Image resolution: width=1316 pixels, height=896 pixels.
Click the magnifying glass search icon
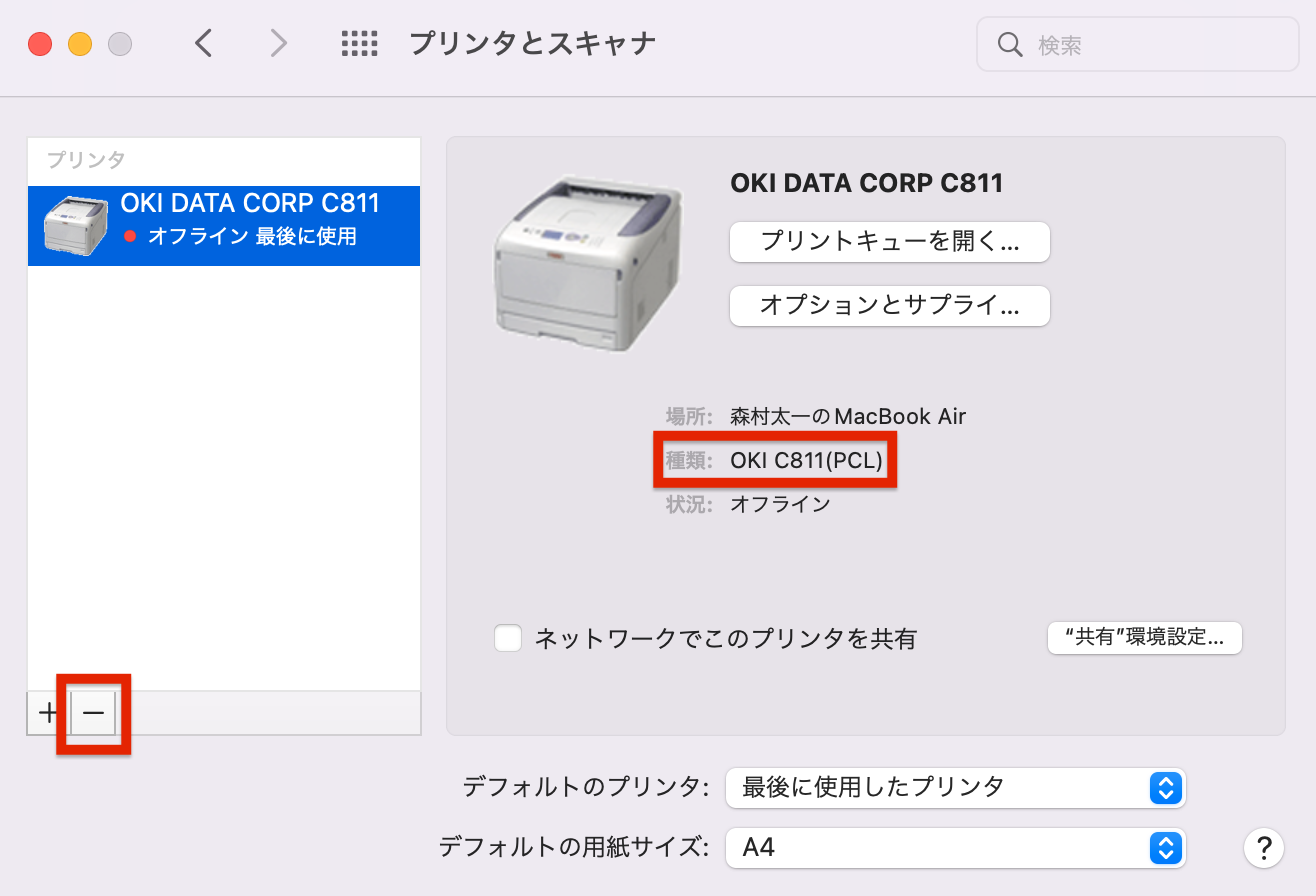[1010, 45]
